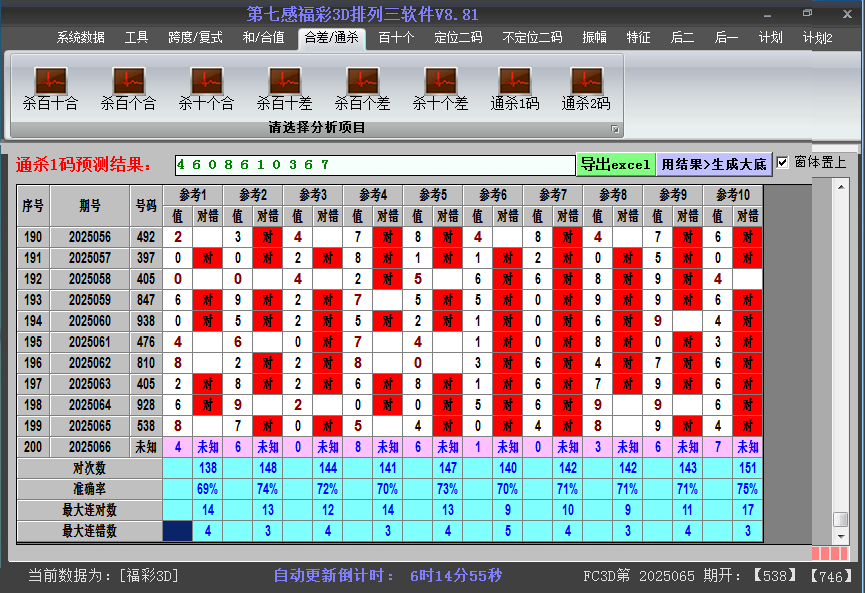The height and width of the screenshot is (593, 865).
Task: Open the 工具 menu tab
Action: click(136, 38)
